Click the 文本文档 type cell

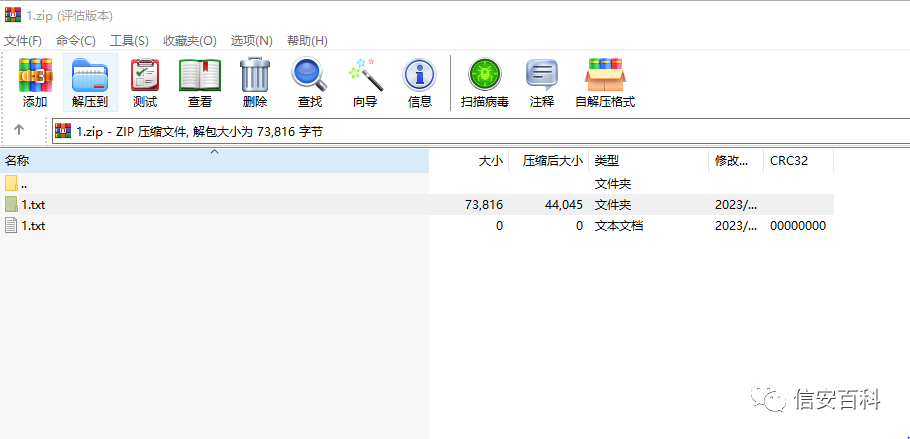[x=619, y=226]
